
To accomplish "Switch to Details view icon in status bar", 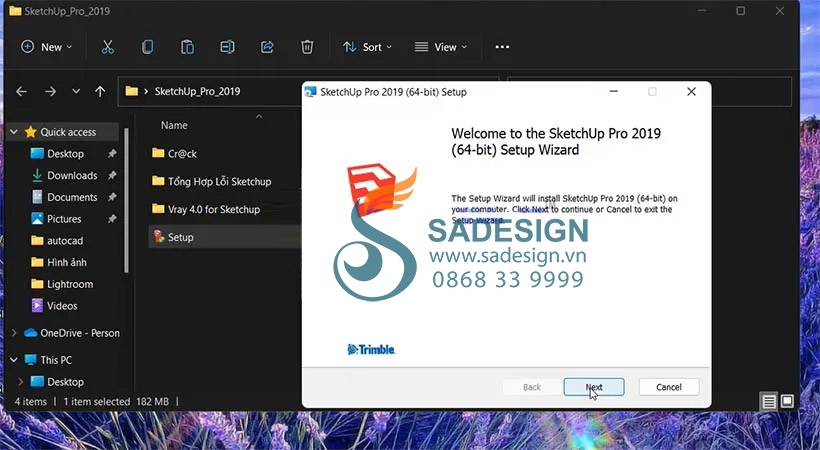I will [769, 401].
